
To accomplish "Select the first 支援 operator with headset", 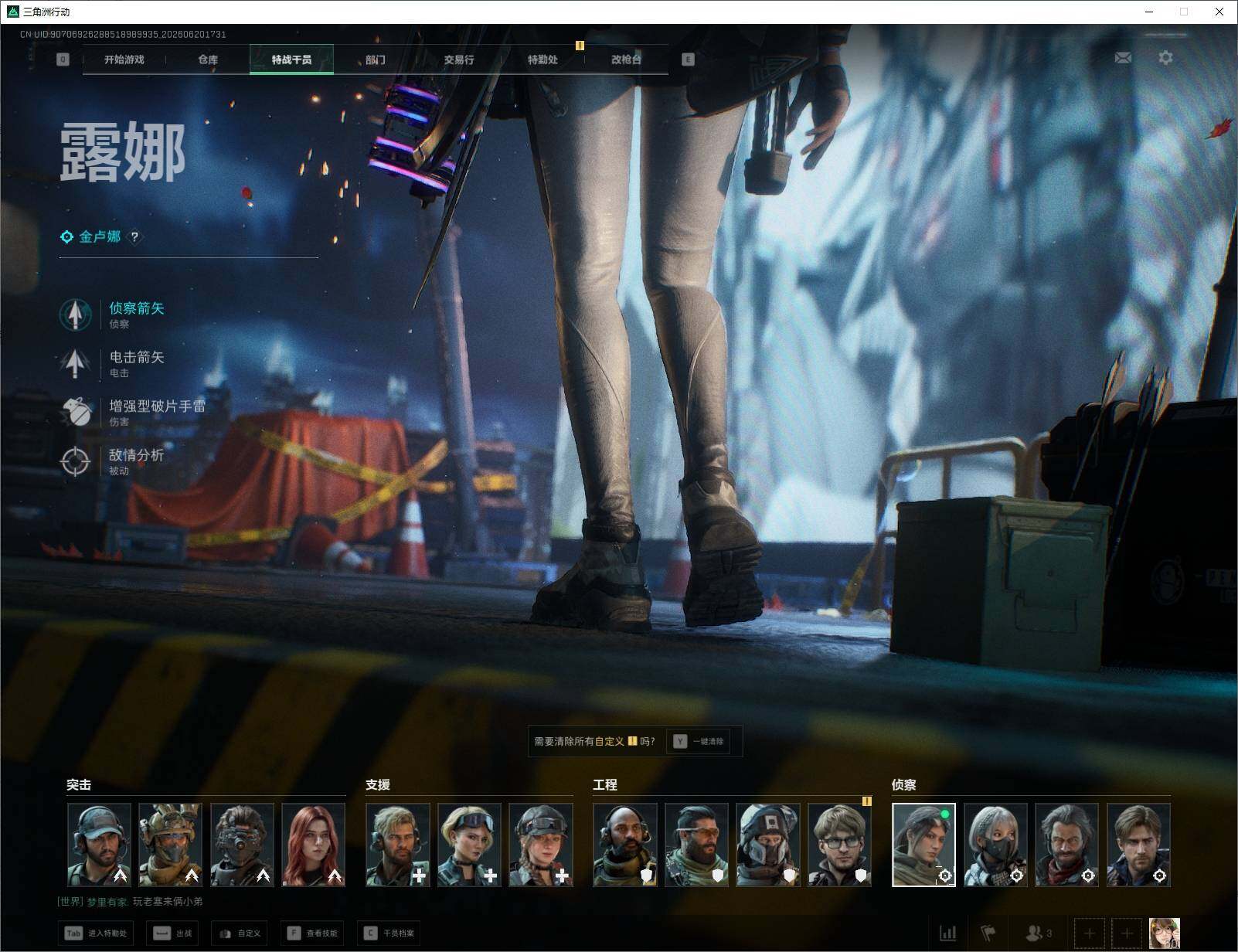I will [x=398, y=845].
